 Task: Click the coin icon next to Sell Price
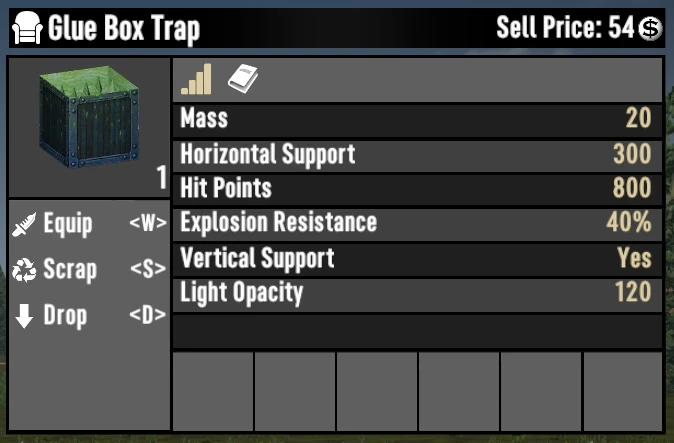tap(650, 29)
